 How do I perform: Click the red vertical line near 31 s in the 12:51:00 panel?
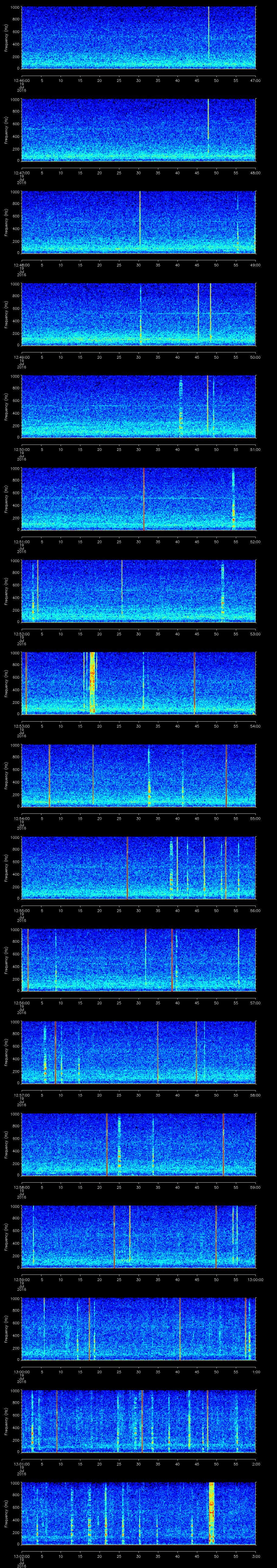click(144, 499)
